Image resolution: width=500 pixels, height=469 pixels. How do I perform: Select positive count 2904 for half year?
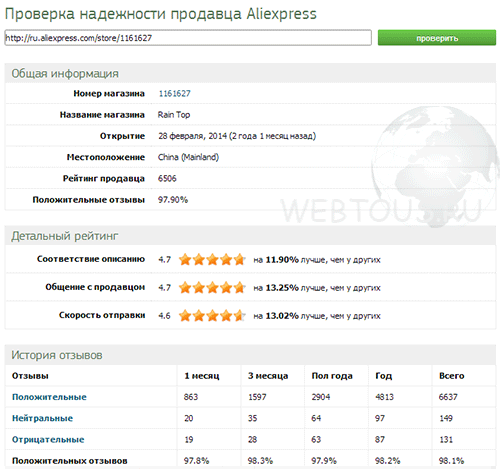(321, 397)
